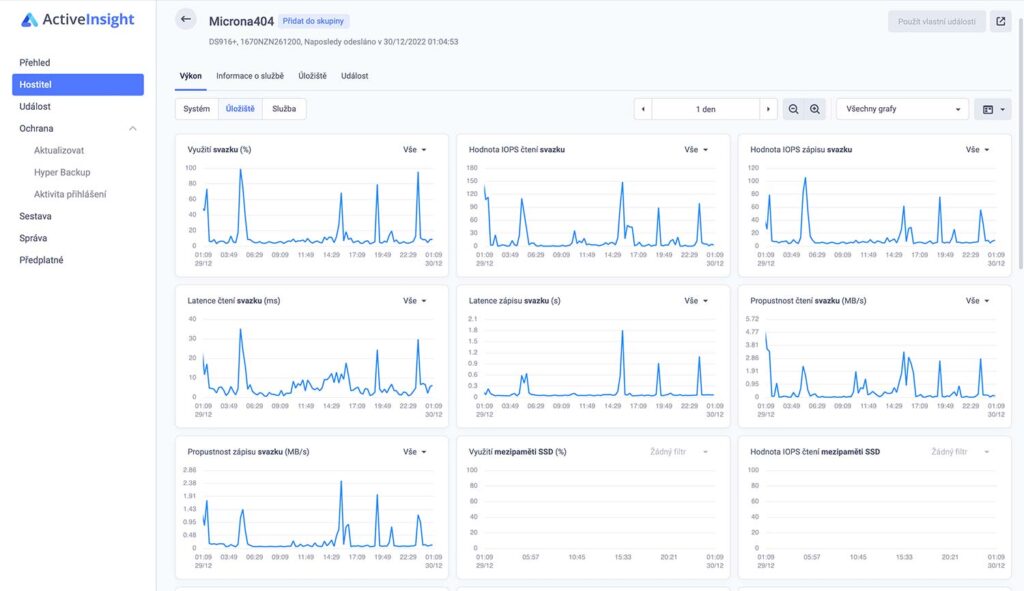
Task: Open Vše filter for Latence čtení svazku
Action: (414, 300)
